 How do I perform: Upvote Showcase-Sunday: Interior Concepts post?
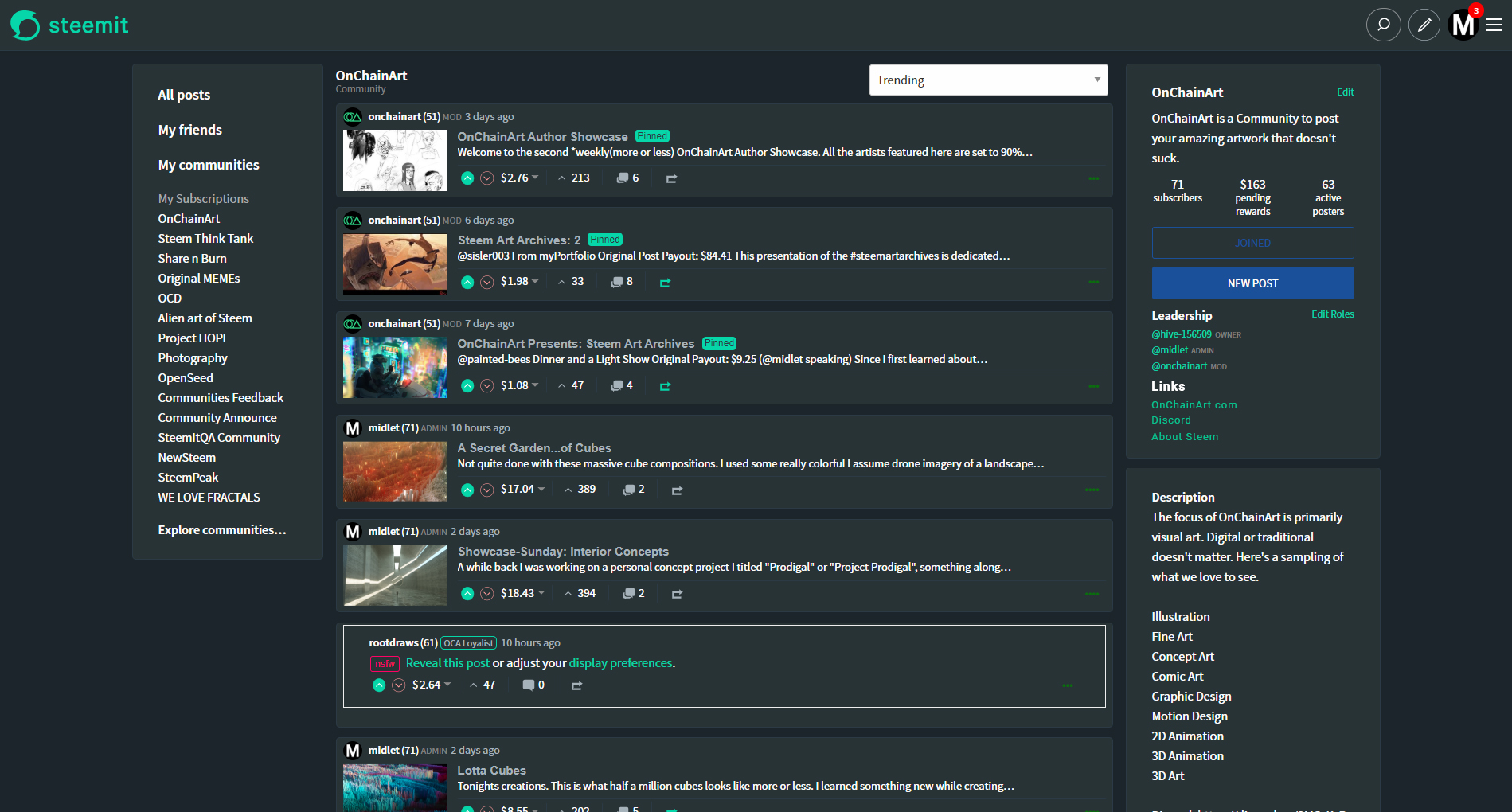(467, 594)
